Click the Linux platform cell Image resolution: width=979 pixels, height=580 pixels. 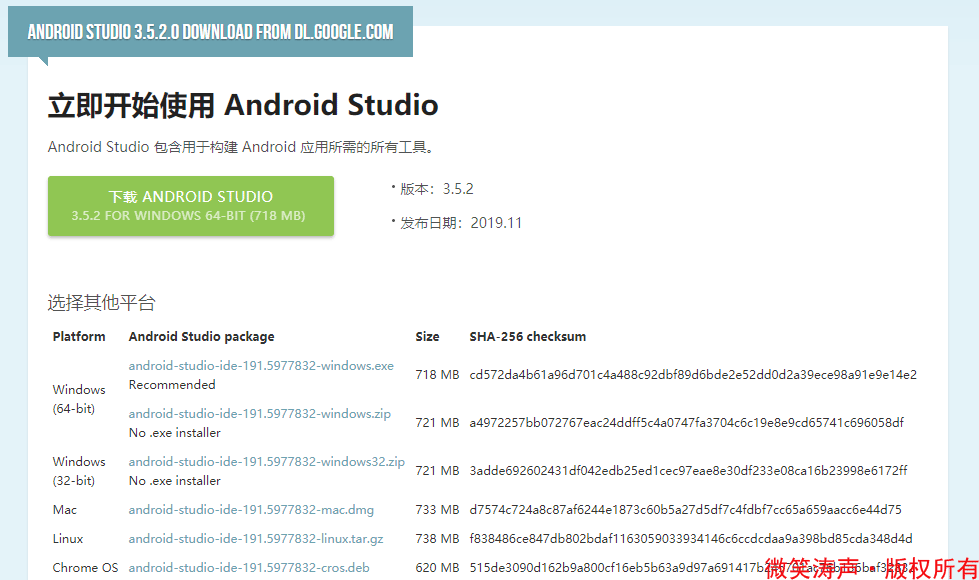tap(68, 539)
